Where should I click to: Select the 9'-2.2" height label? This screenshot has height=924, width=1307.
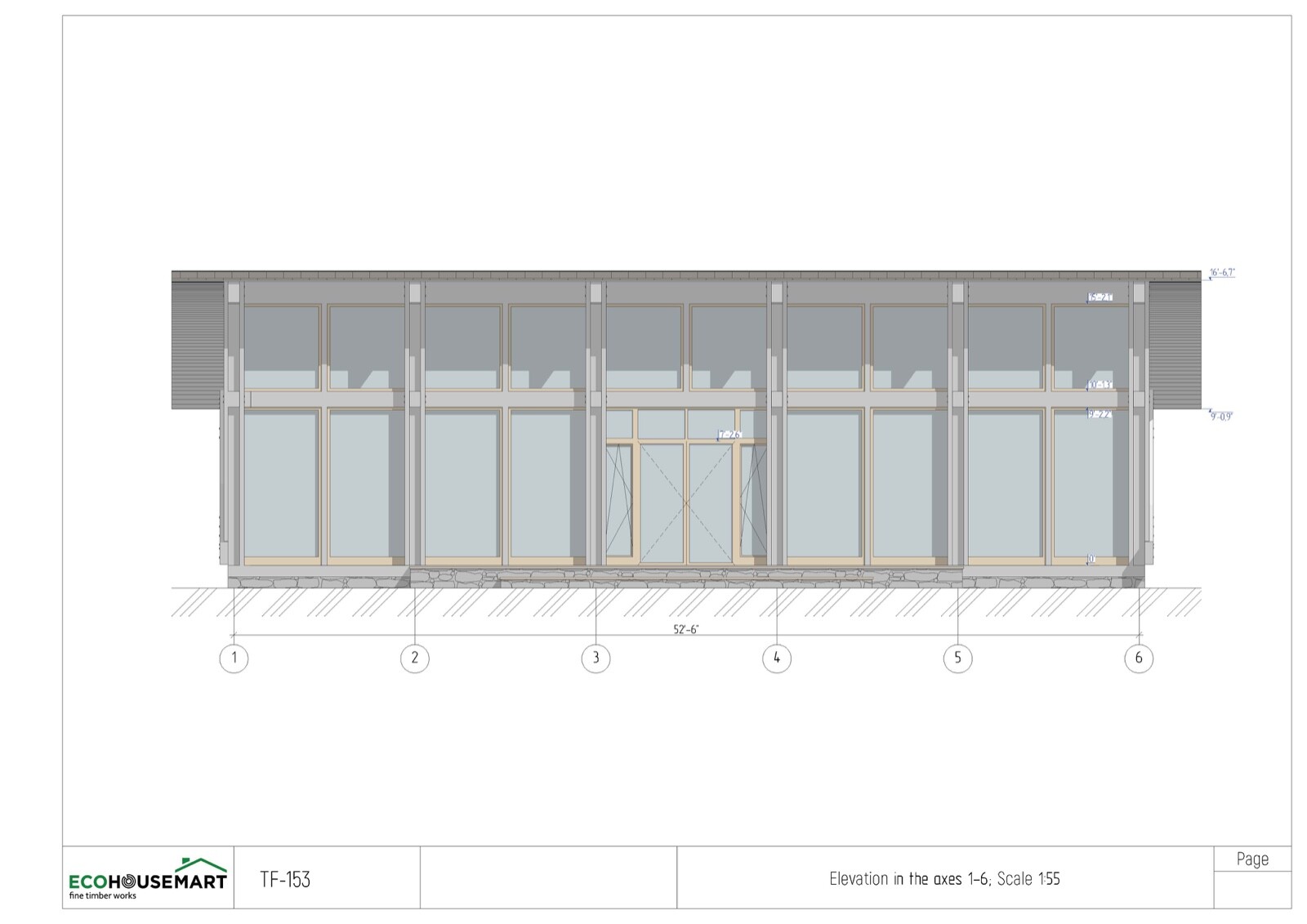pyautogui.click(x=1100, y=414)
